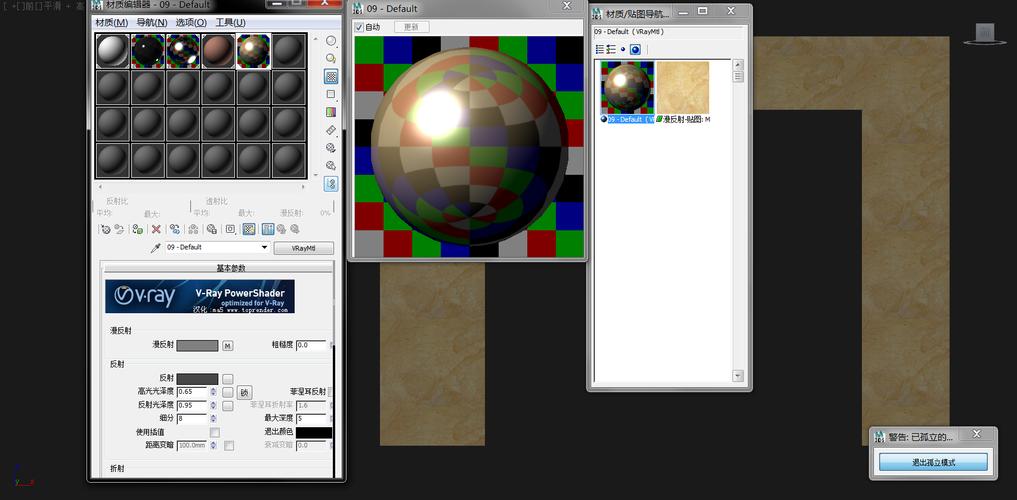
Task: Toggle the checkered Background icon in side toolbar
Action: click(x=331, y=77)
